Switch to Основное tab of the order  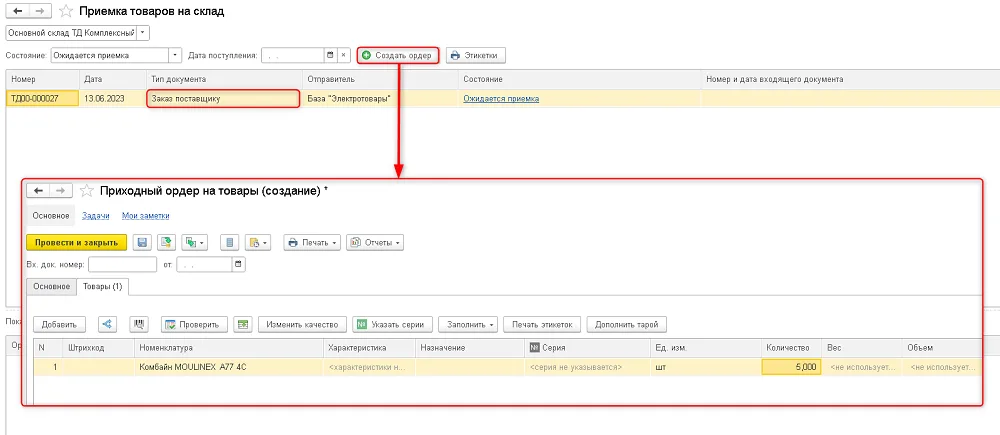point(51,287)
